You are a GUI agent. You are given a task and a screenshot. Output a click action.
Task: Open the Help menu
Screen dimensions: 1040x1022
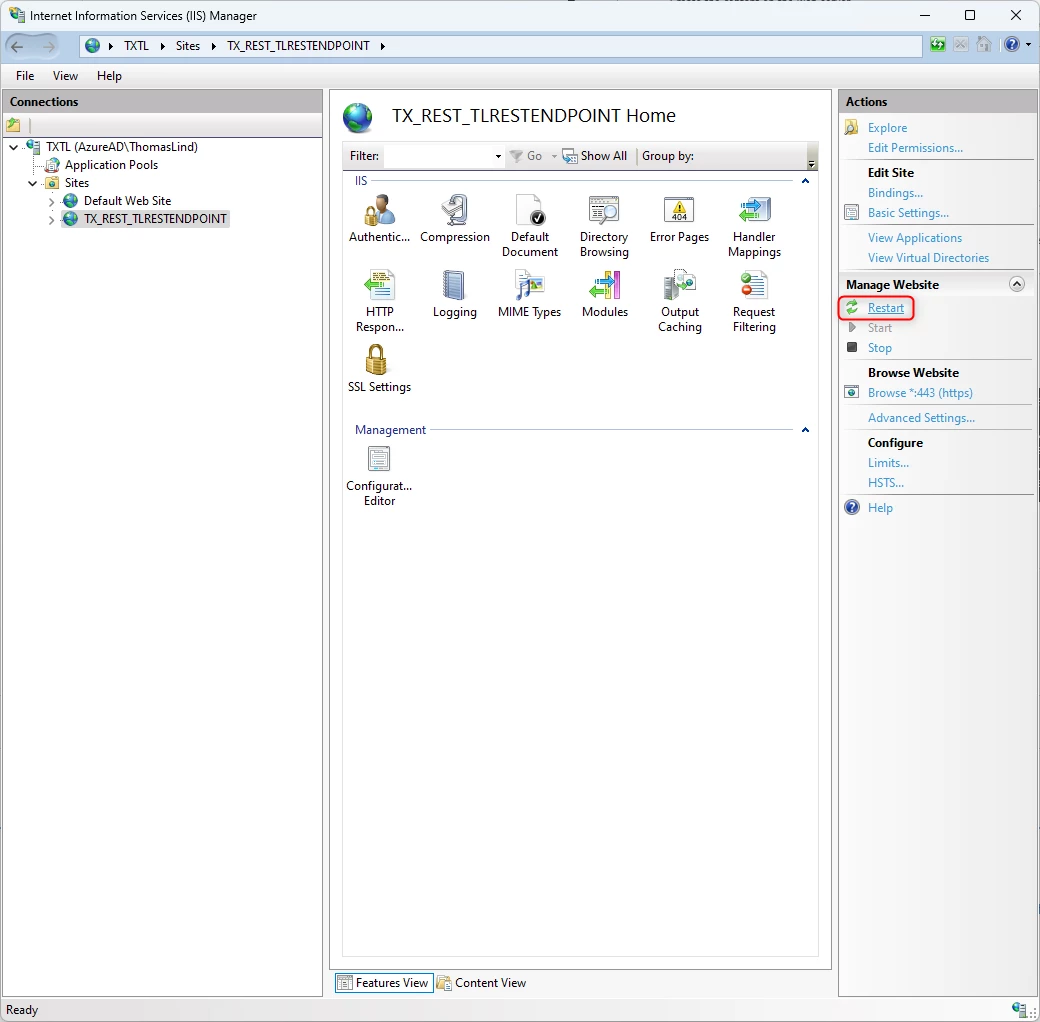(x=109, y=76)
